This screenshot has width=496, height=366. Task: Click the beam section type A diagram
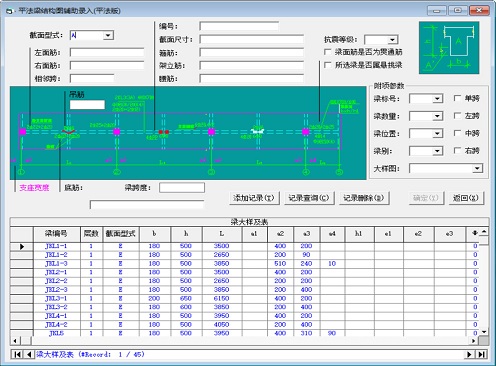point(449,48)
